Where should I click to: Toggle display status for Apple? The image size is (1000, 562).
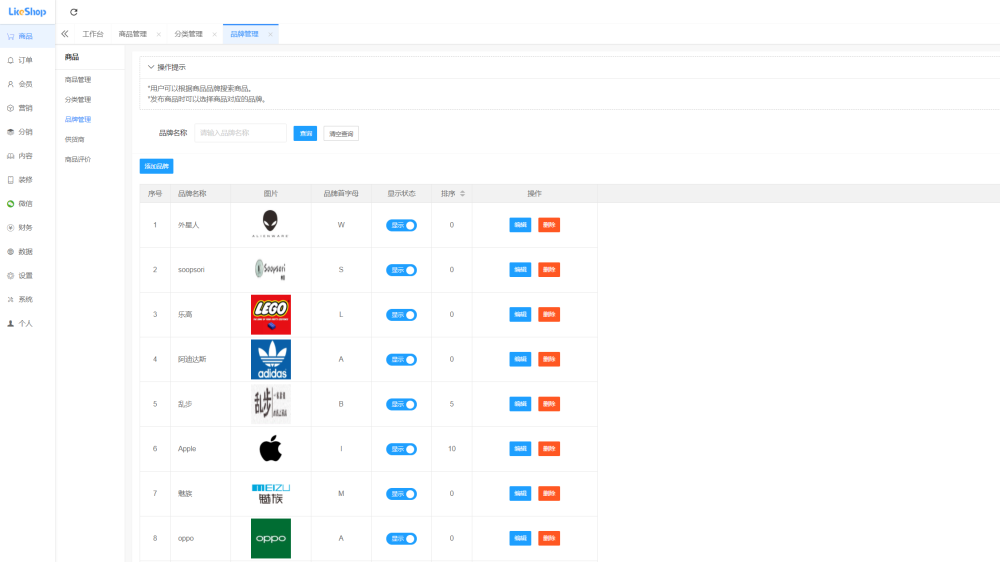click(401, 449)
